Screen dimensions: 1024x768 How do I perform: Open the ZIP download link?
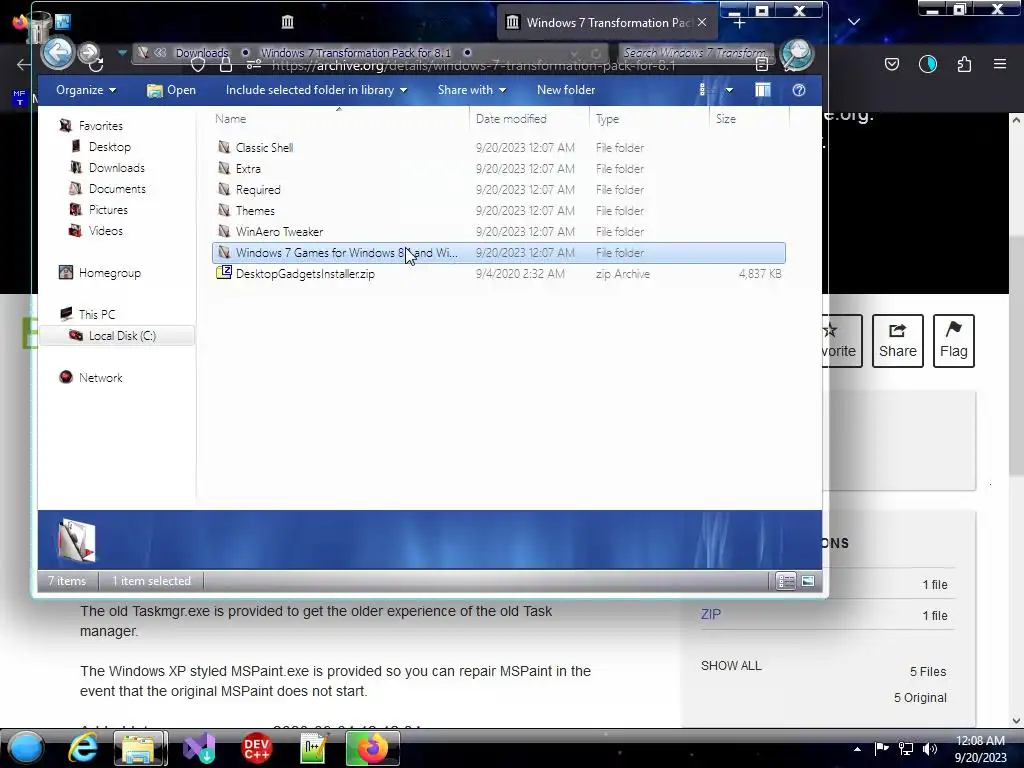click(711, 615)
